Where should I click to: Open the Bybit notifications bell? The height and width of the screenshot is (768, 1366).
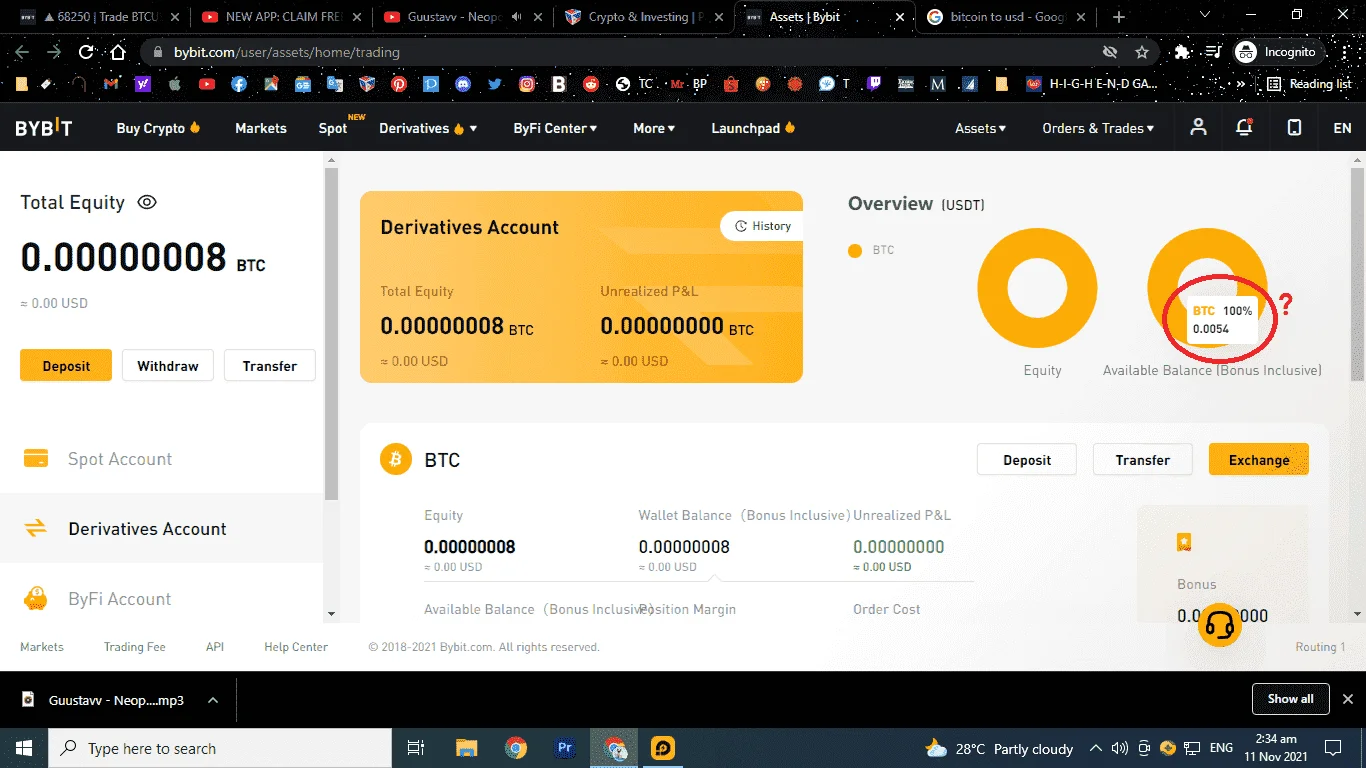point(1245,128)
